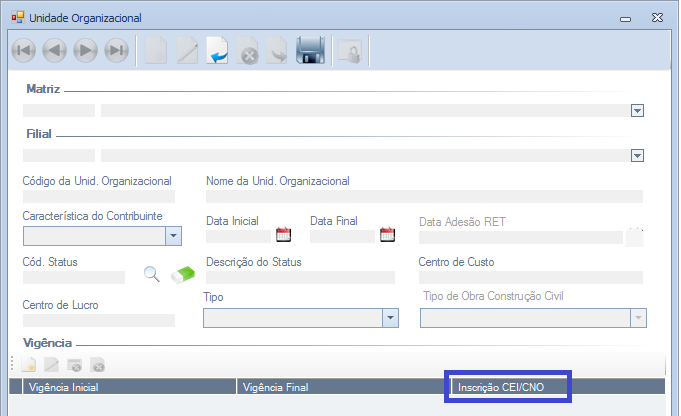Click the Data Inicial input field
681x416 pixels.
tap(238, 237)
